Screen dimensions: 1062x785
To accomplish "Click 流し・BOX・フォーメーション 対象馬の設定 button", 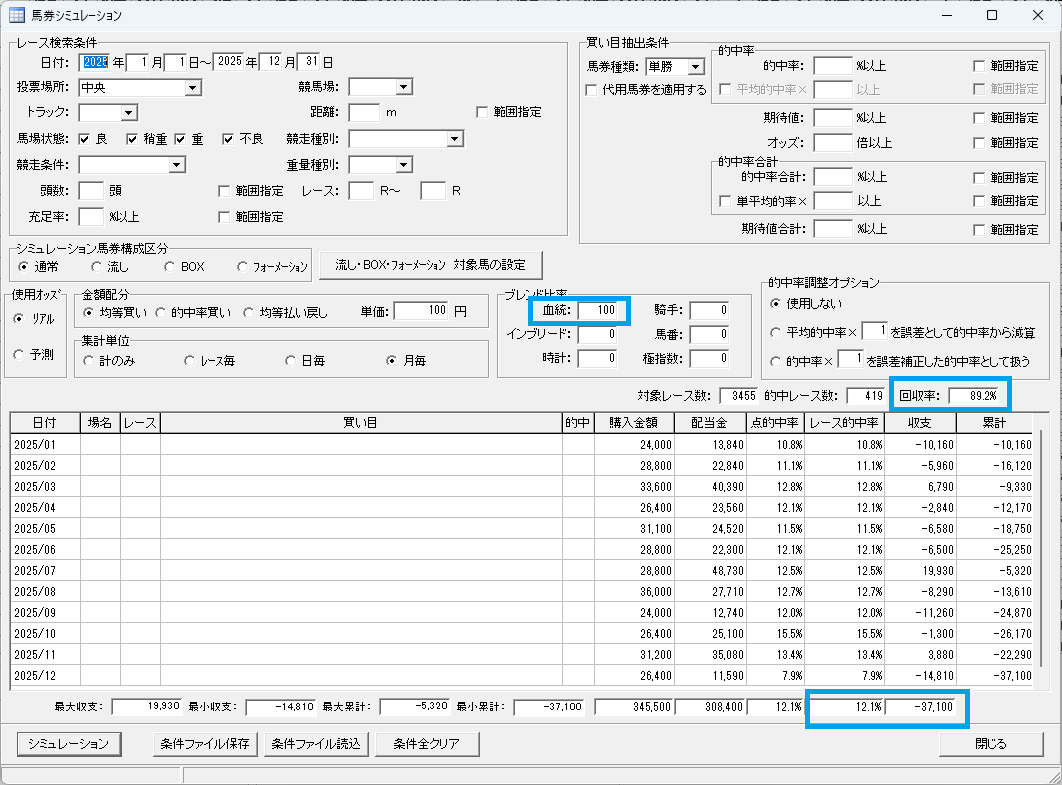I will tap(431, 265).
